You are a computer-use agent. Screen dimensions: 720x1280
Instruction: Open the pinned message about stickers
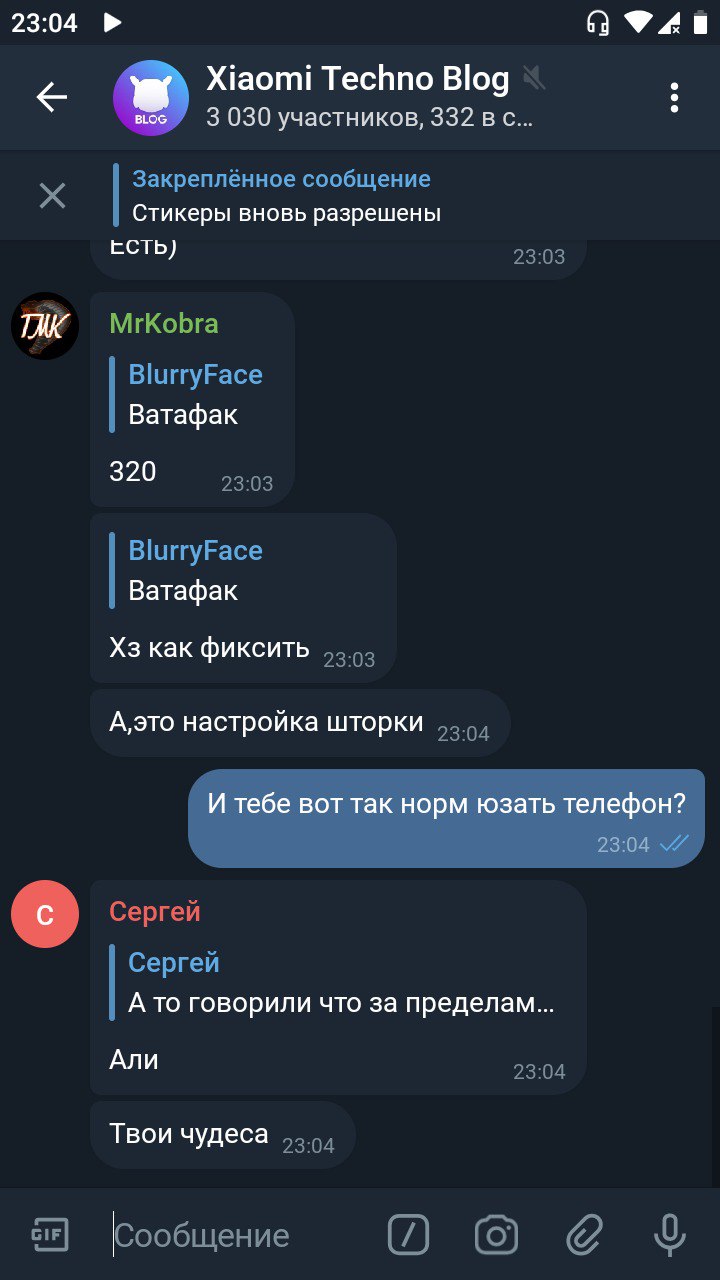coord(286,195)
